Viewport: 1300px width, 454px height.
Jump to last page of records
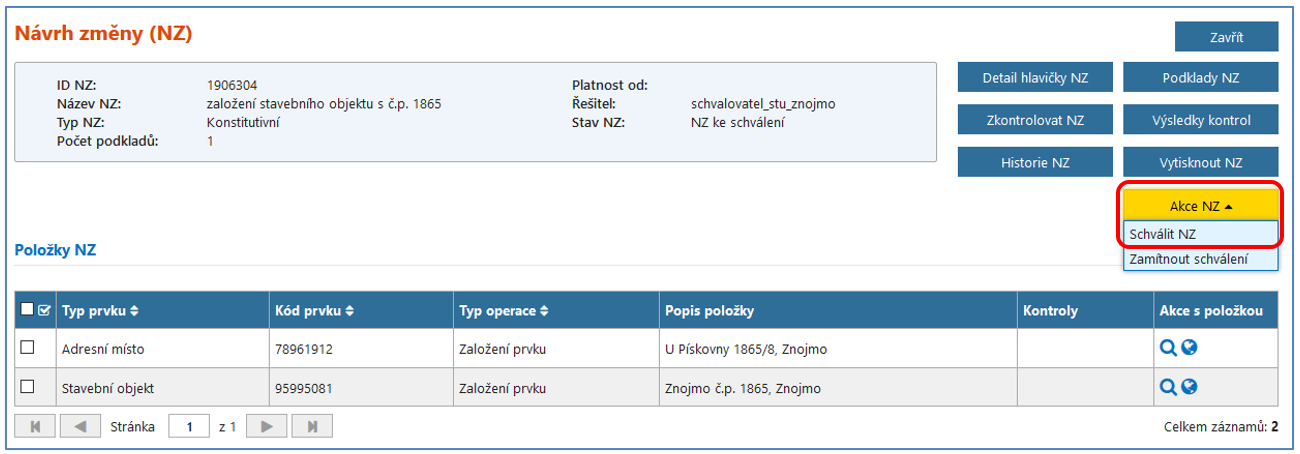click(x=311, y=427)
